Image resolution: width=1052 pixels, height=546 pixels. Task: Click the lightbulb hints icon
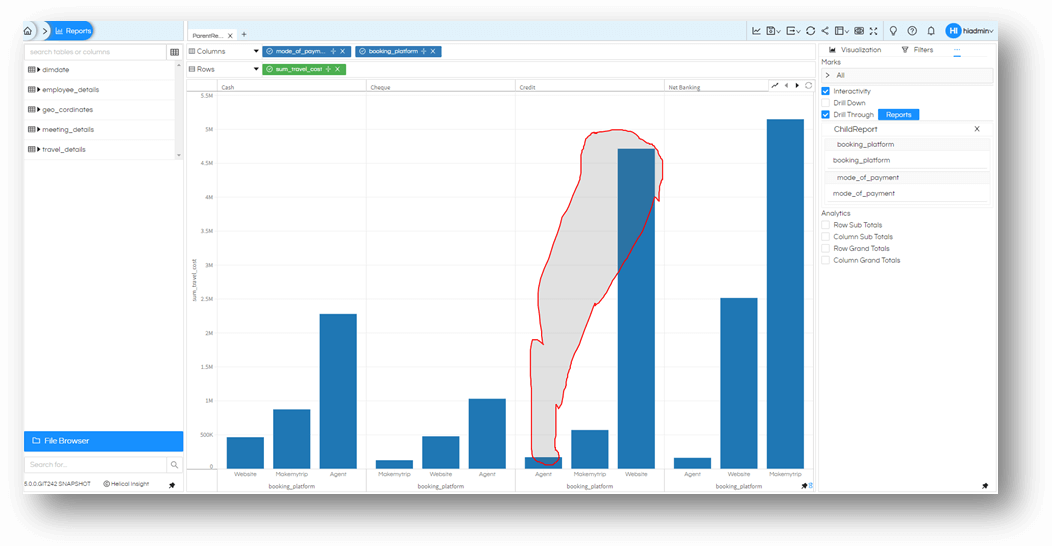[x=893, y=31]
